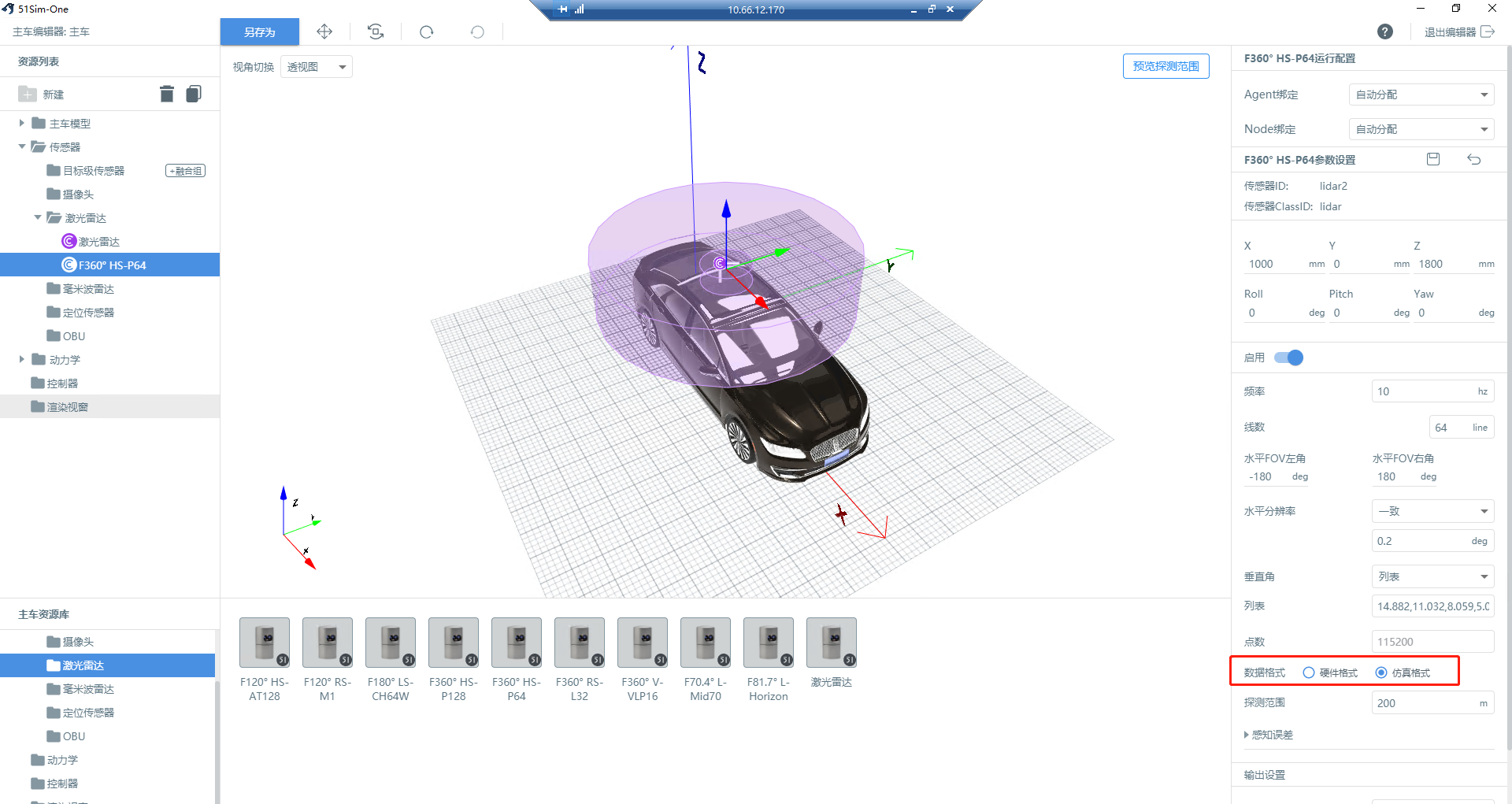Open the 视角切换 透视图 dropdown
This screenshot has height=804, width=1512.
[317, 67]
